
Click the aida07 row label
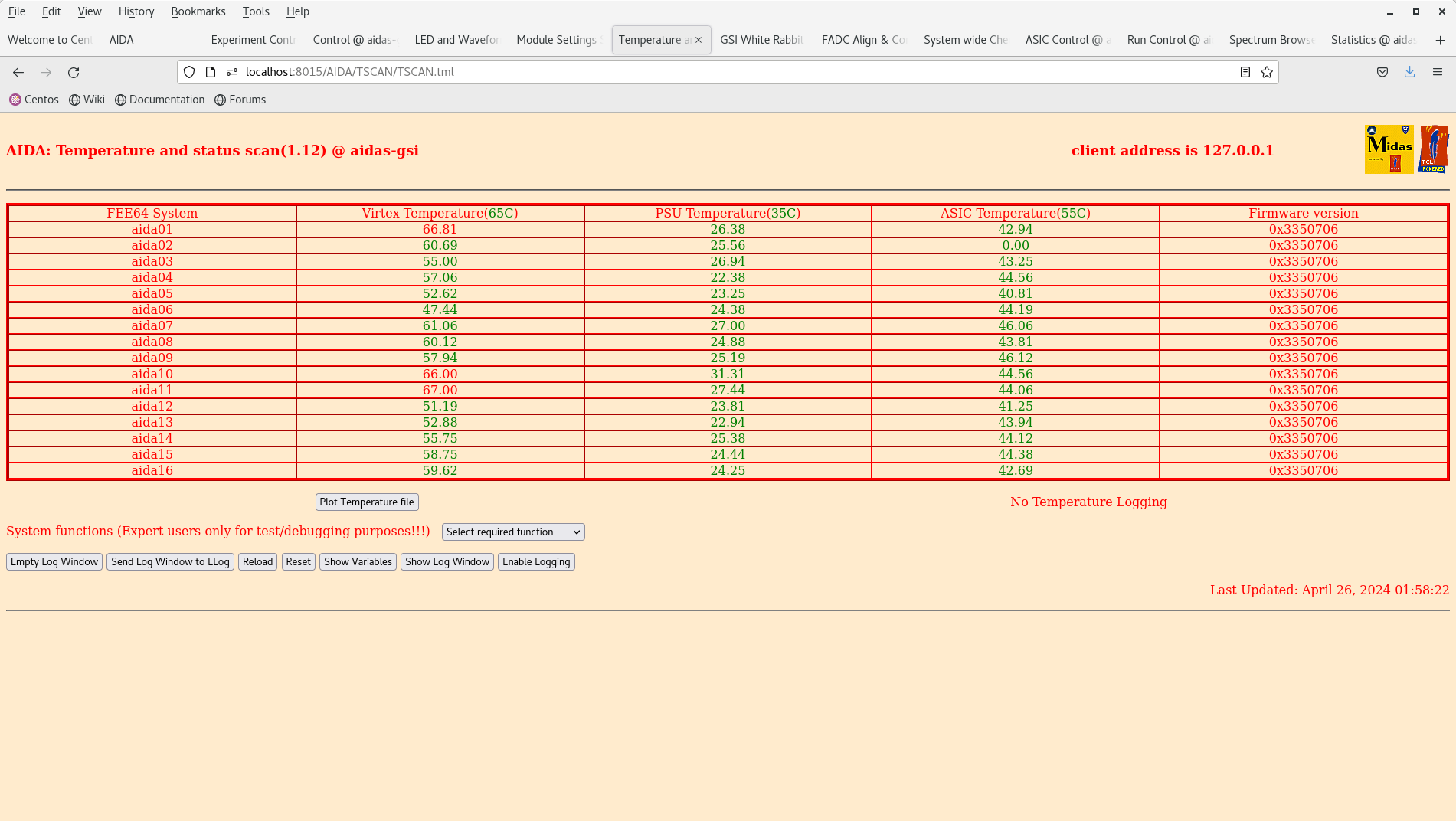[152, 326]
